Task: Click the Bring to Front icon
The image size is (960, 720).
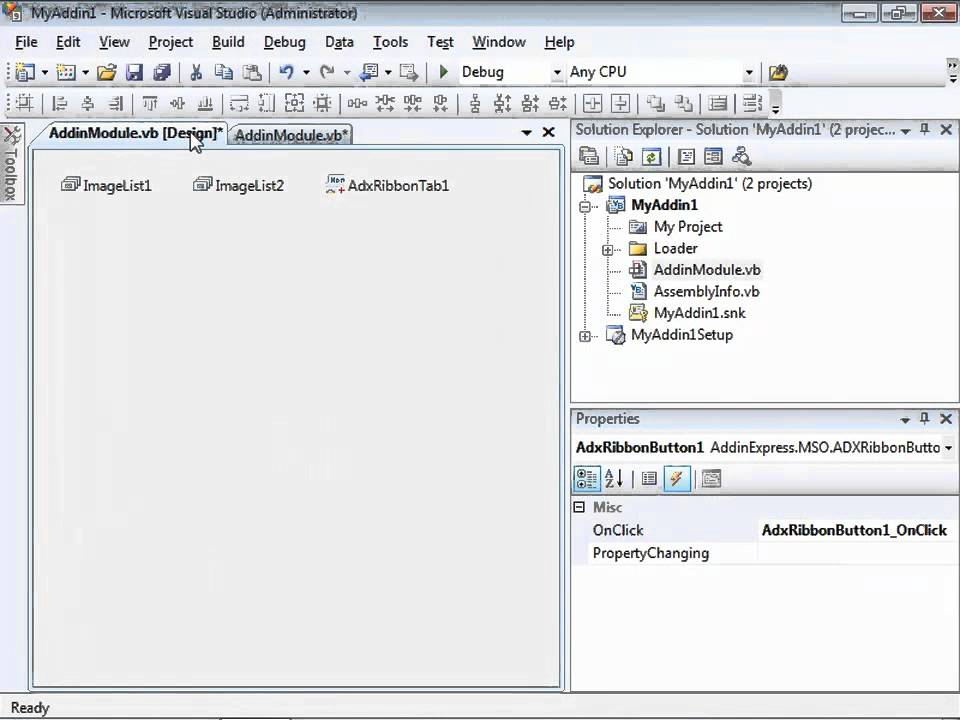Action: click(655, 103)
